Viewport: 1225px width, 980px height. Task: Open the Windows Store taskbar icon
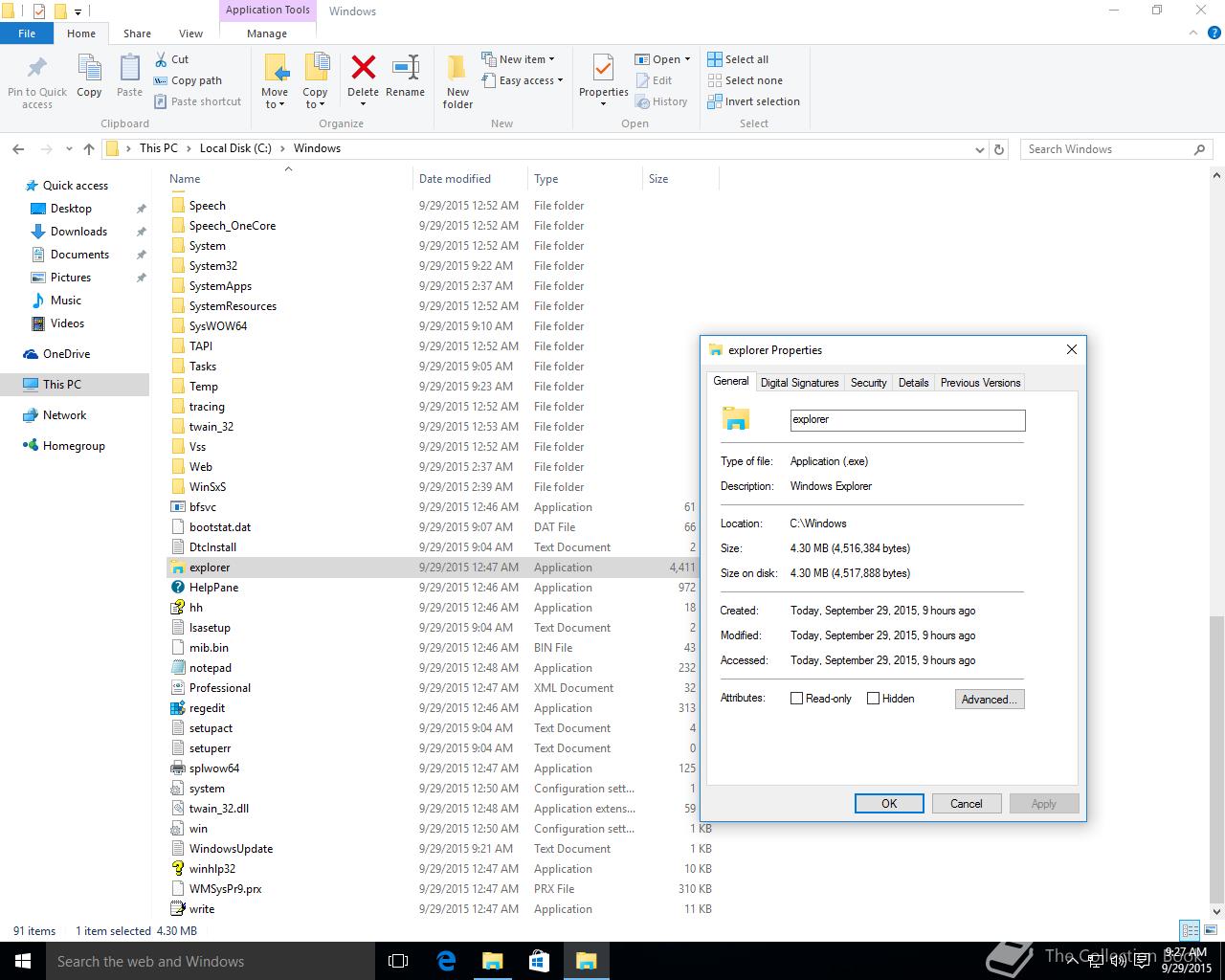(539, 961)
